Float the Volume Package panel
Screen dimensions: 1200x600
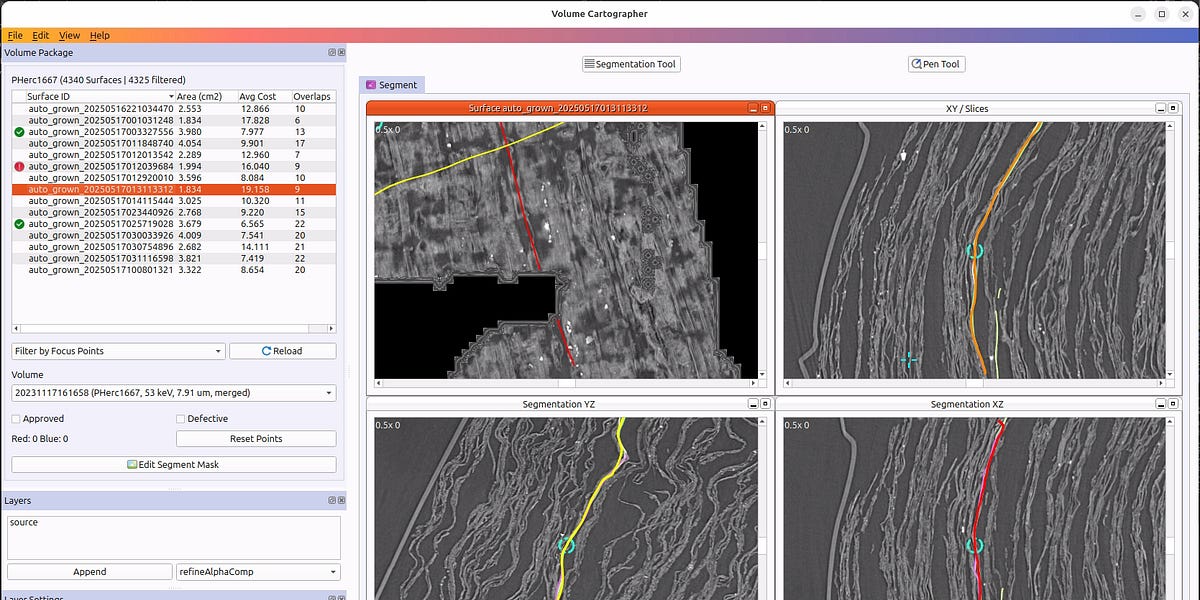(332, 53)
